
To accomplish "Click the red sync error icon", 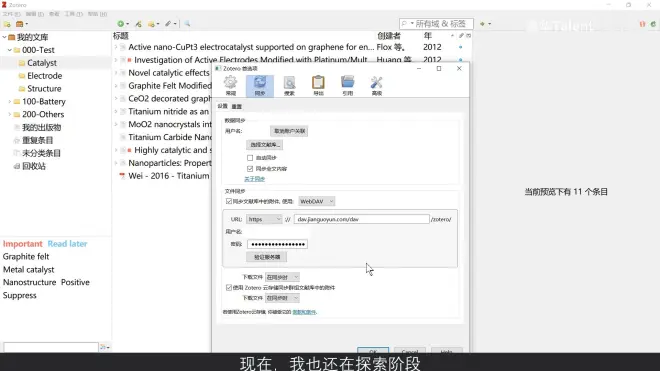I will click(x=642, y=24).
